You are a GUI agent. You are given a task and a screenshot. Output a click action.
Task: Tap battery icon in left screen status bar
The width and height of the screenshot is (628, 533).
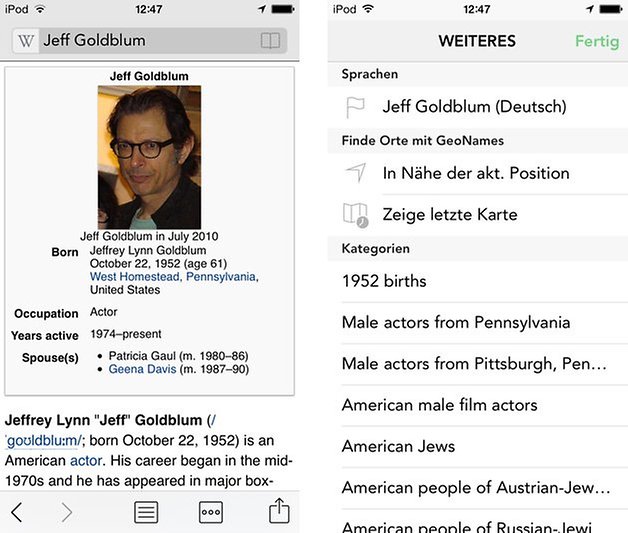283,9
